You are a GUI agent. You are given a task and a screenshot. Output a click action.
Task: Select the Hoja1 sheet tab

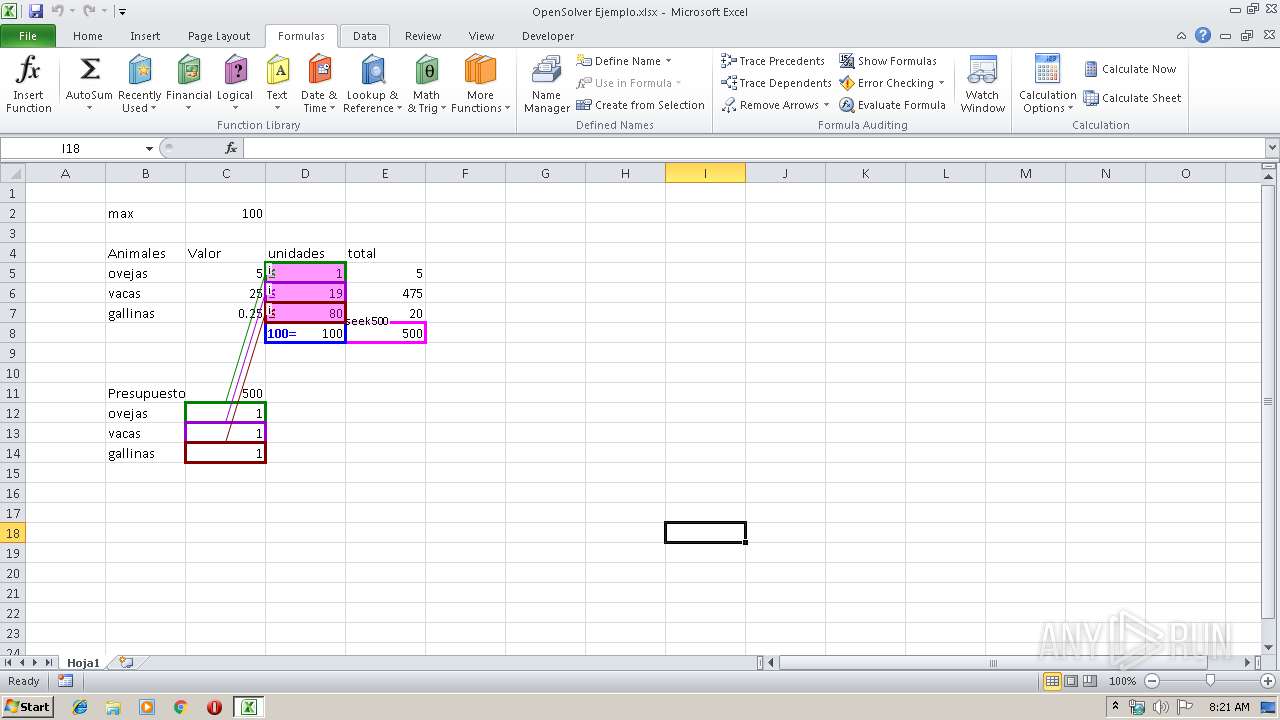[84, 662]
